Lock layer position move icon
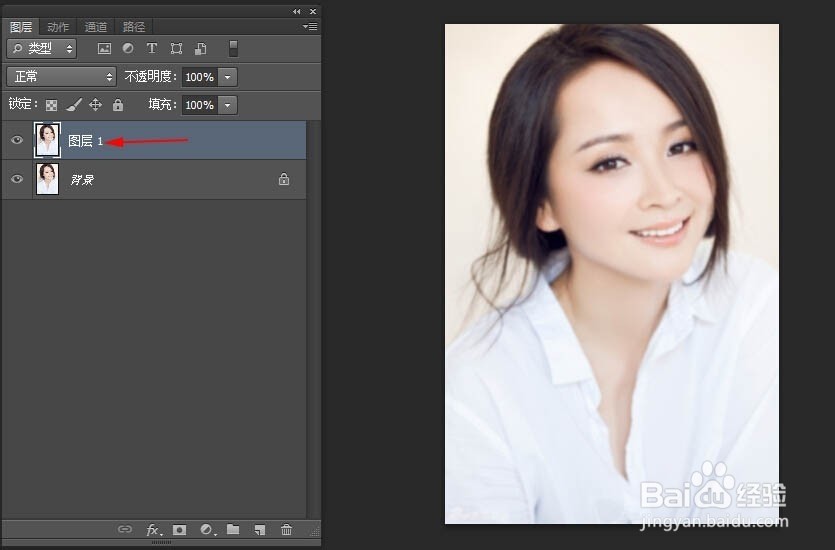 coord(95,104)
